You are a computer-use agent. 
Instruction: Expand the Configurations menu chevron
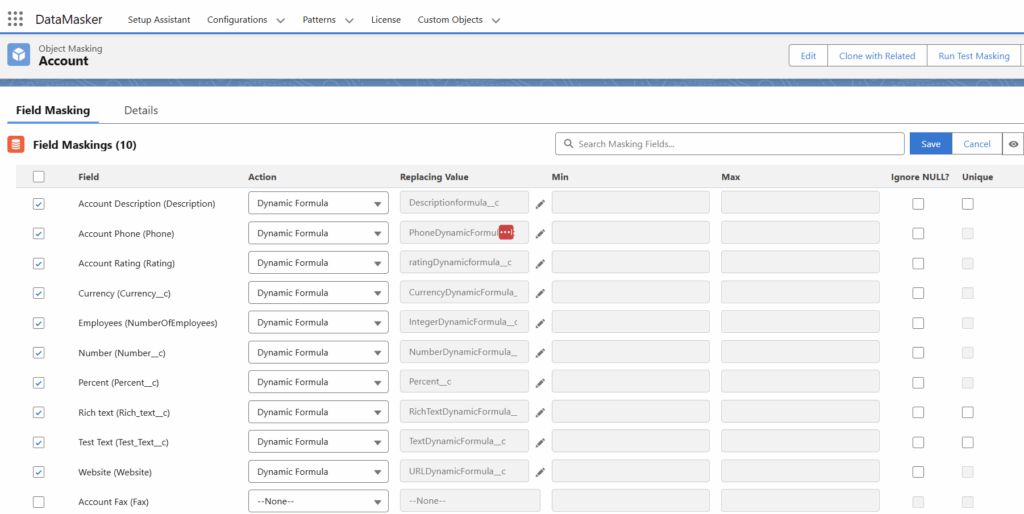280,20
